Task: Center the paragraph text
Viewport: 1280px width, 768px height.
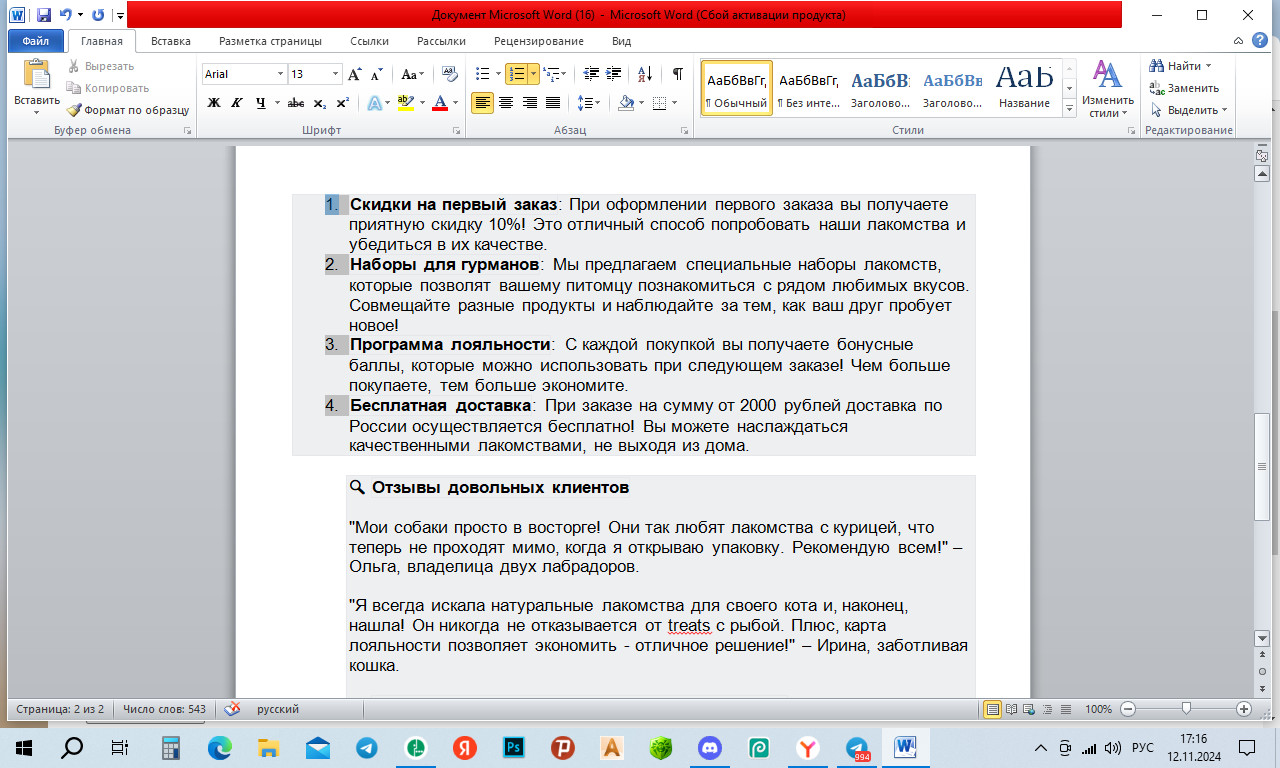Action: 506,103
